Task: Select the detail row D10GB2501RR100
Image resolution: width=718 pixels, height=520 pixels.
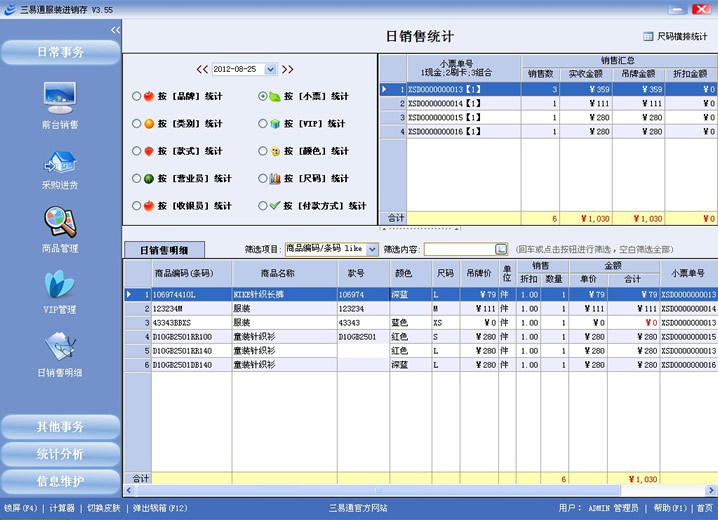Action: pos(420,337)
